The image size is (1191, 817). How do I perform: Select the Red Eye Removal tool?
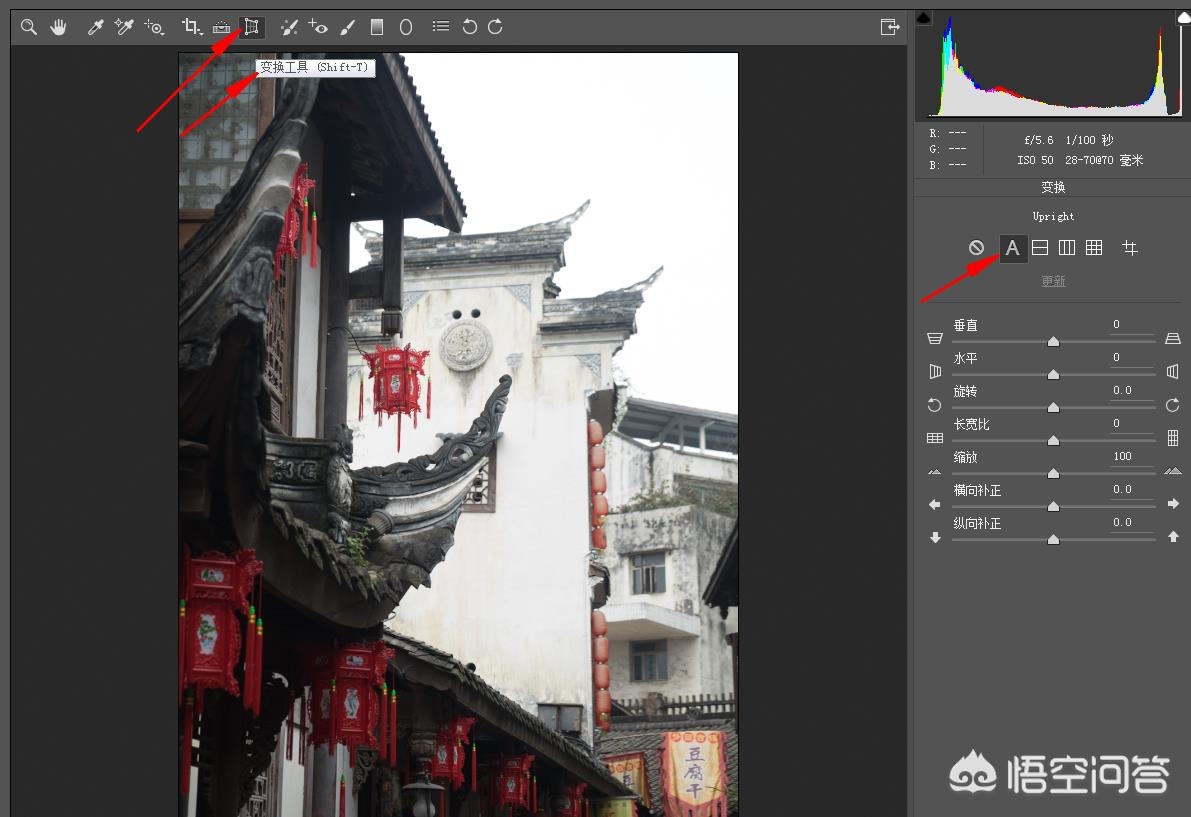pyautogui.click(x=318, y=27)
